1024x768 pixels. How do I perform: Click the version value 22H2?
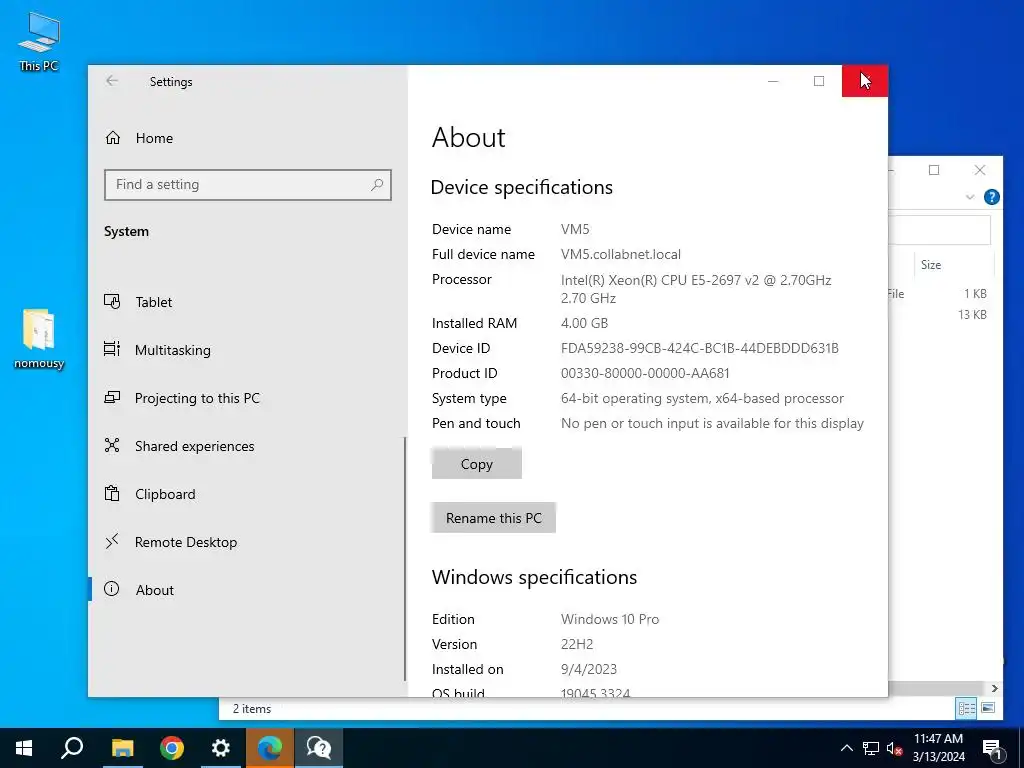point(577,644)
